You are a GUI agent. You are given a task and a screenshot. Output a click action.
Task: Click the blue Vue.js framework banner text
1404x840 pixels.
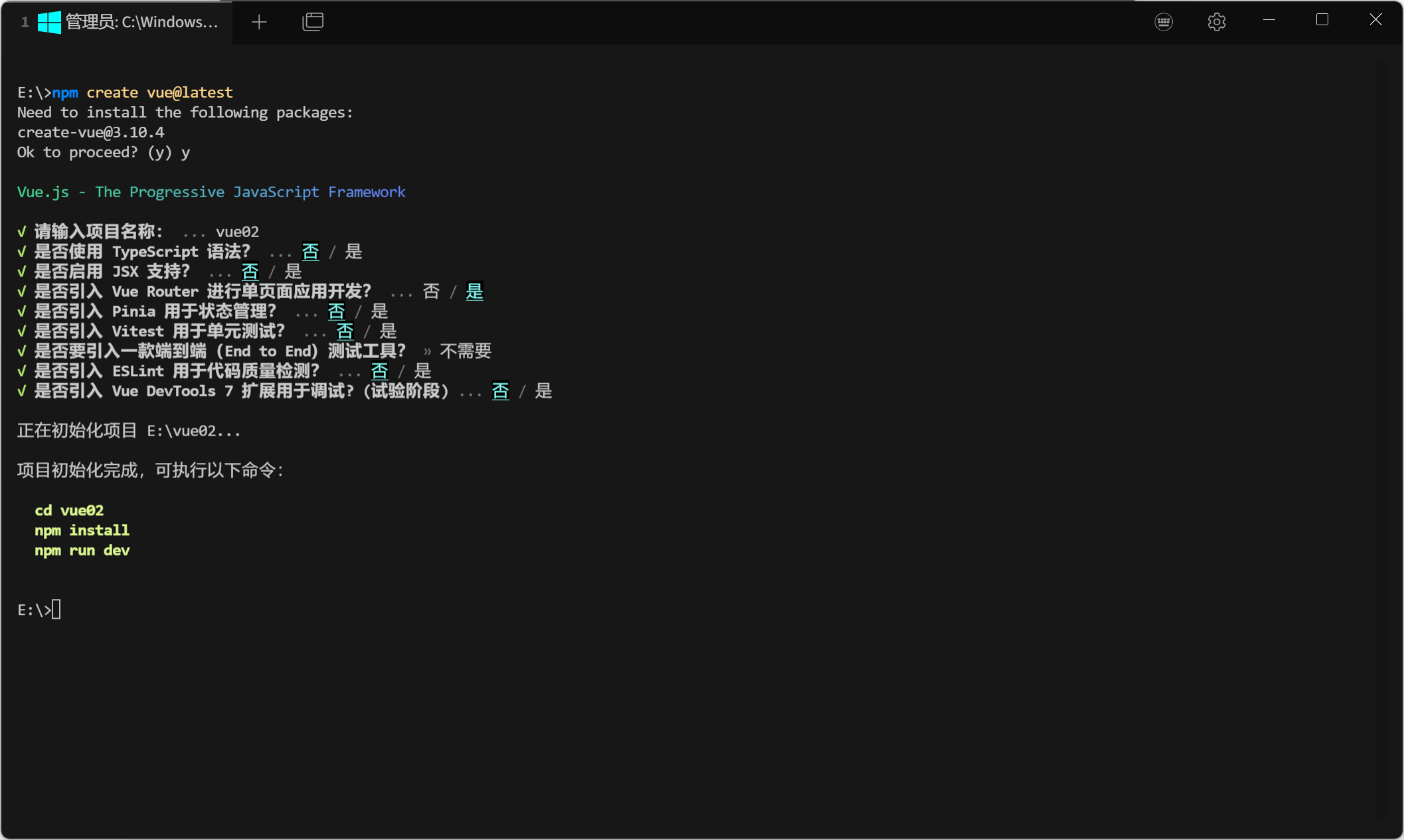coord(211,192)
